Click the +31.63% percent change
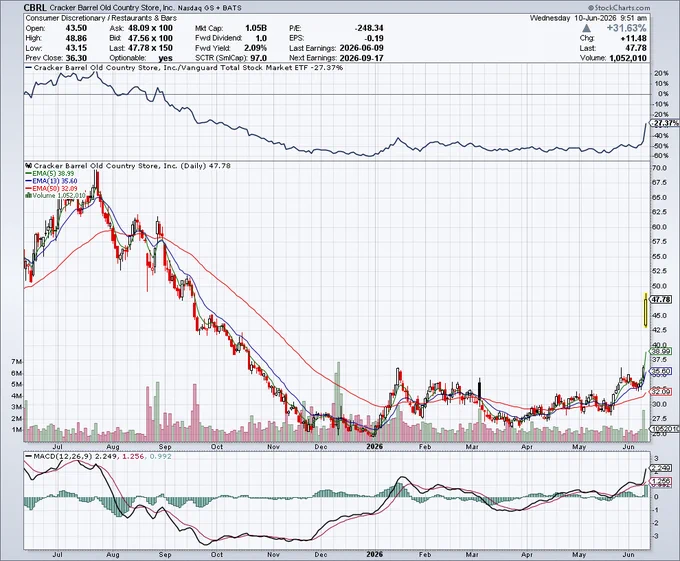 pos(626,28)
